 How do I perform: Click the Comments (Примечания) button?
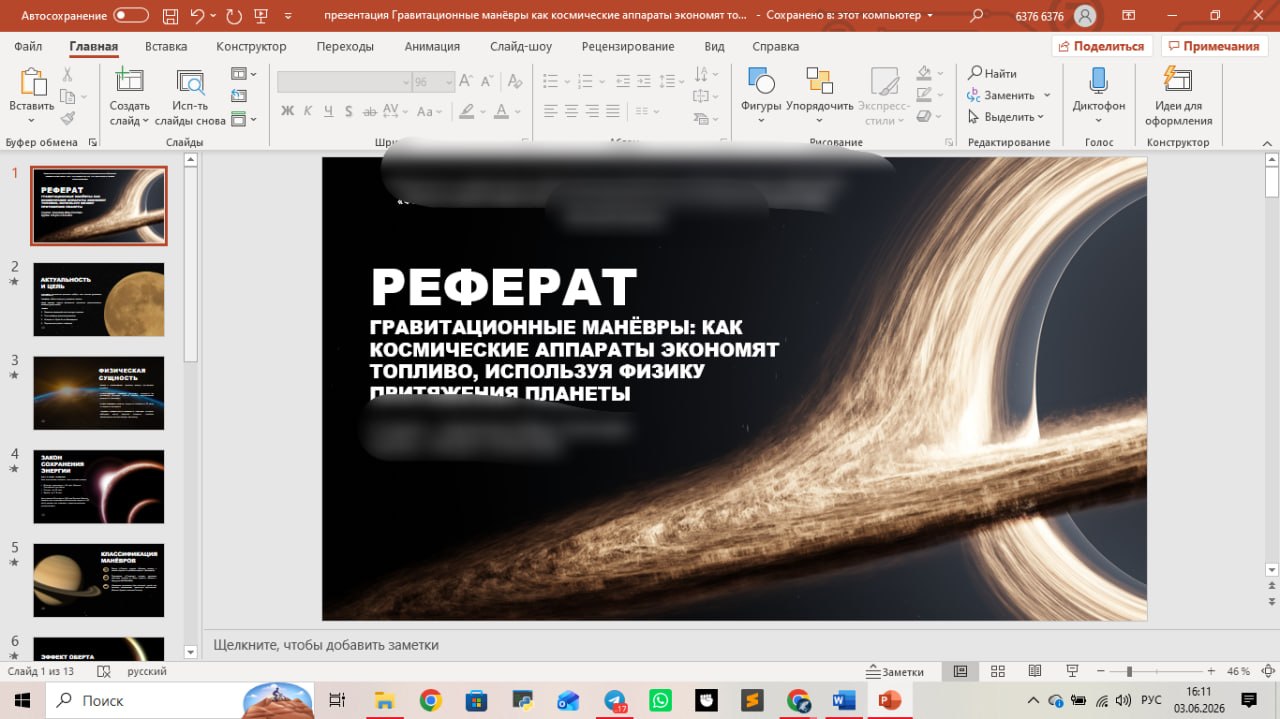click(x=1212, y=46)
